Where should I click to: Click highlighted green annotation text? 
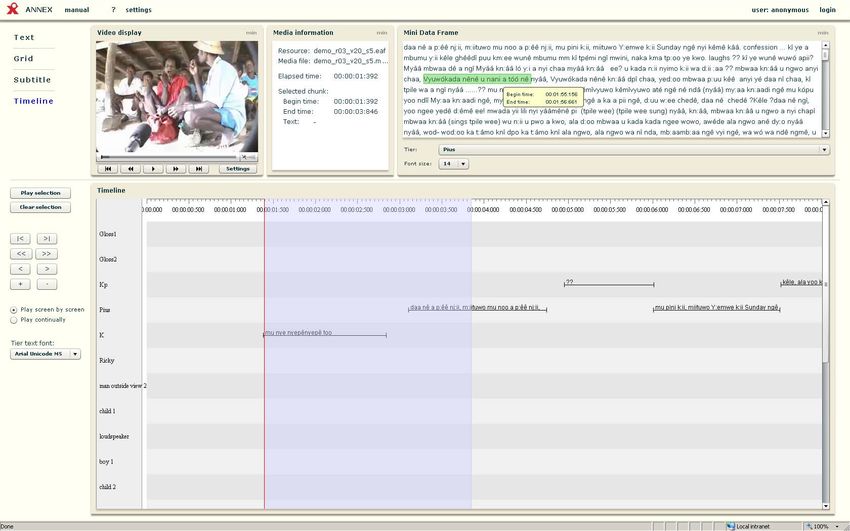(476, 79)
